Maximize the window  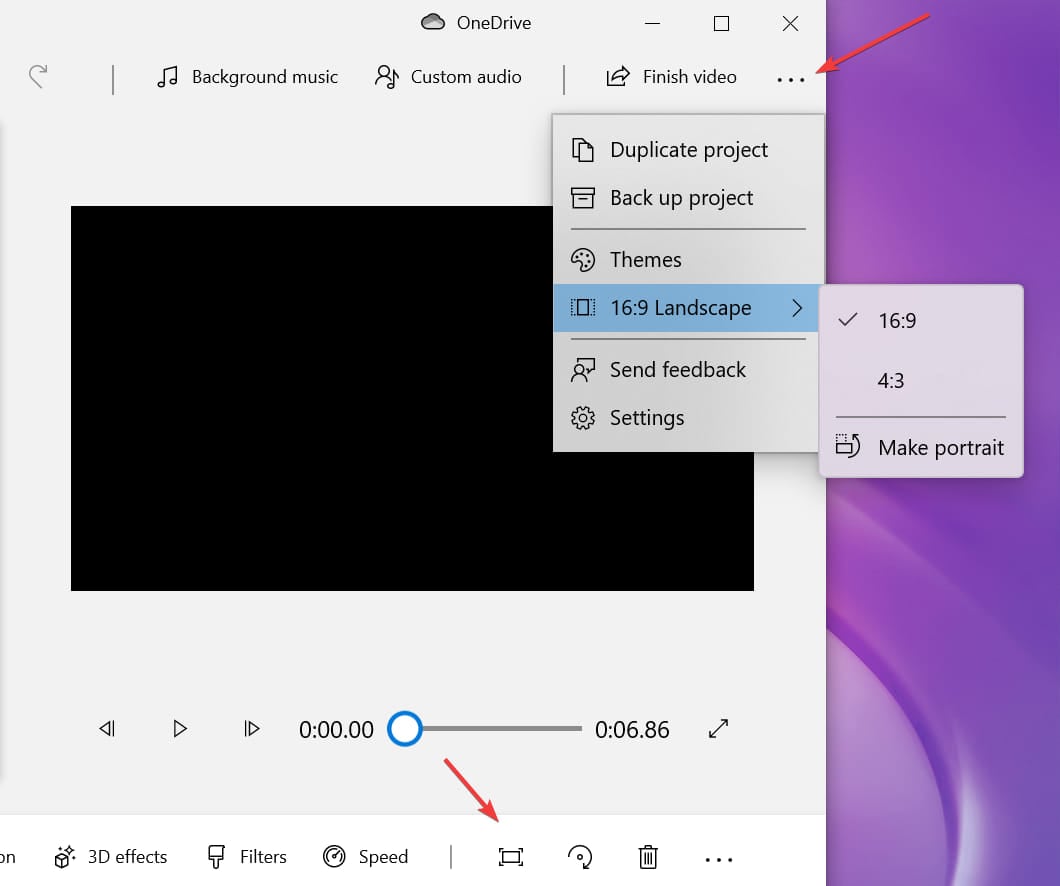721,24
